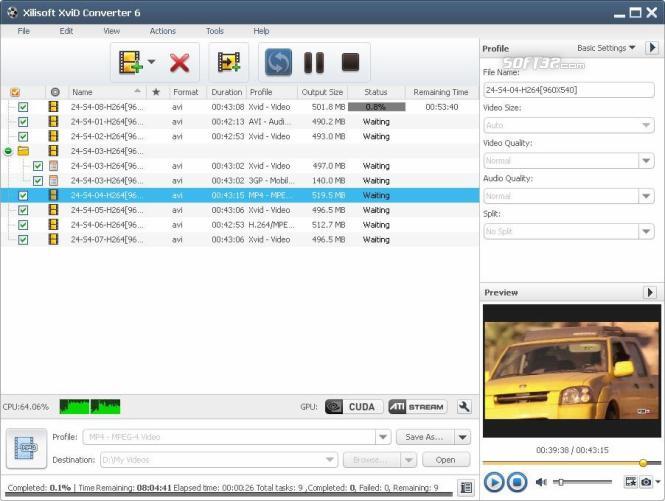Open the Video Quality dropdown
The image size is (665, 501).
tap(645, 160)
